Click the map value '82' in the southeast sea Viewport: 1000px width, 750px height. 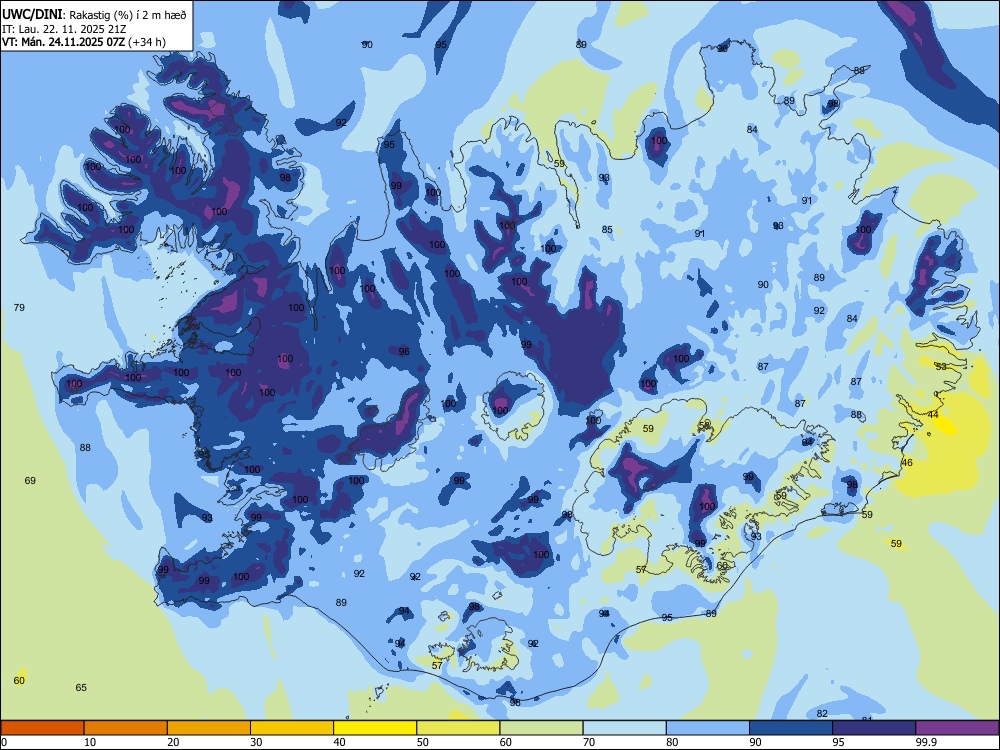(x=822, y=714)
